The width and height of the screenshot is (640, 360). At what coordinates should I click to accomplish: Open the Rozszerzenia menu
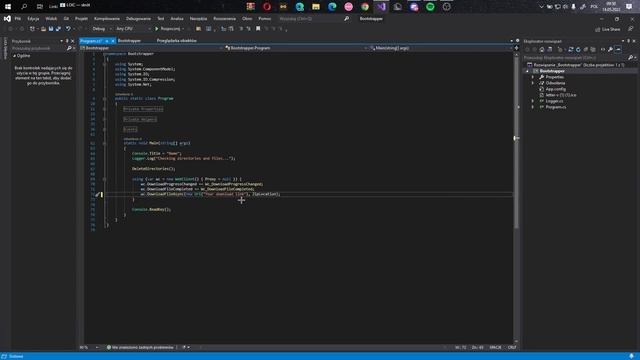click(x=224, y=19)
